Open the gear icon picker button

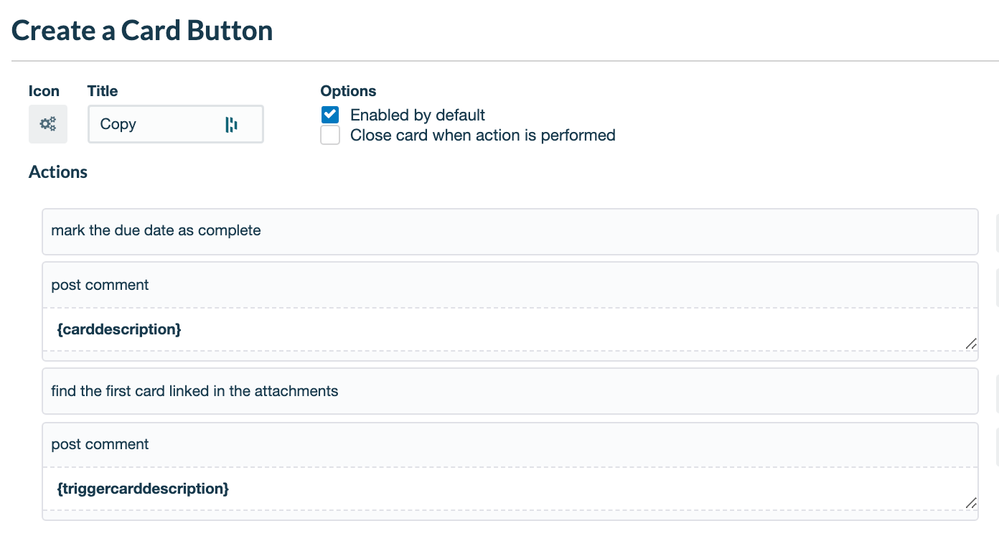click(48, 124)
